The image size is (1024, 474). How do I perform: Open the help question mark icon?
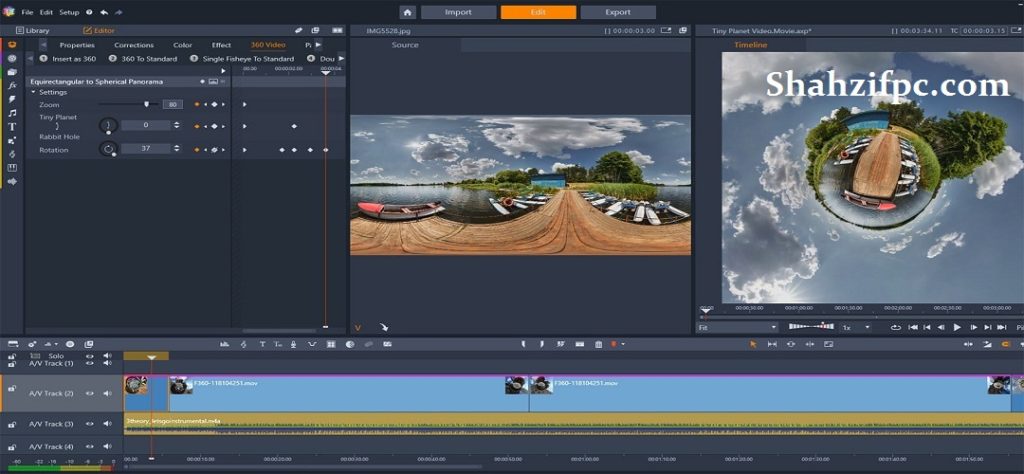89,12
